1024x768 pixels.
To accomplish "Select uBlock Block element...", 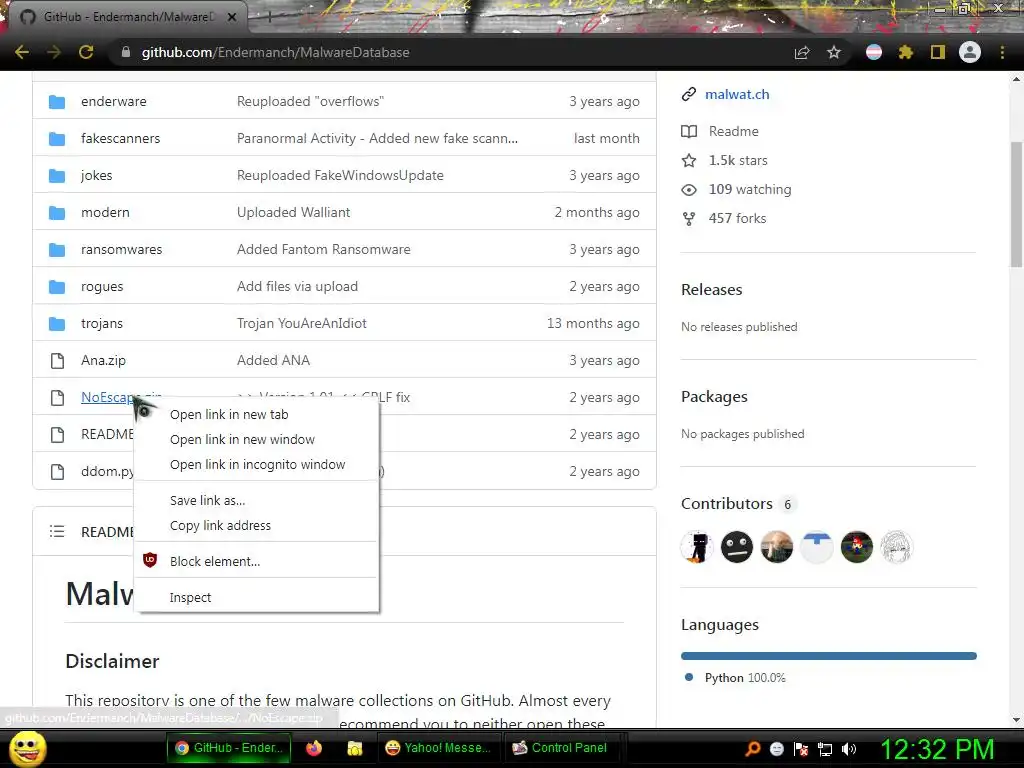I will pyautogui.click(x=256, y=561).
